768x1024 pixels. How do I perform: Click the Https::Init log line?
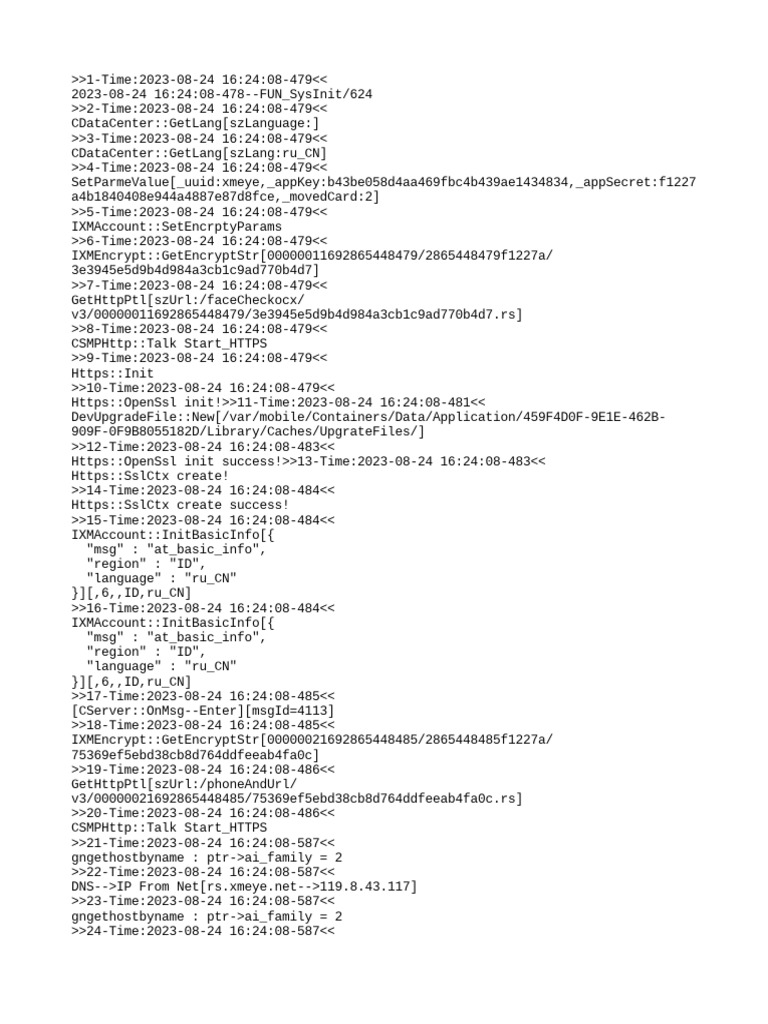pyautogui.click(x=112, y=374)
